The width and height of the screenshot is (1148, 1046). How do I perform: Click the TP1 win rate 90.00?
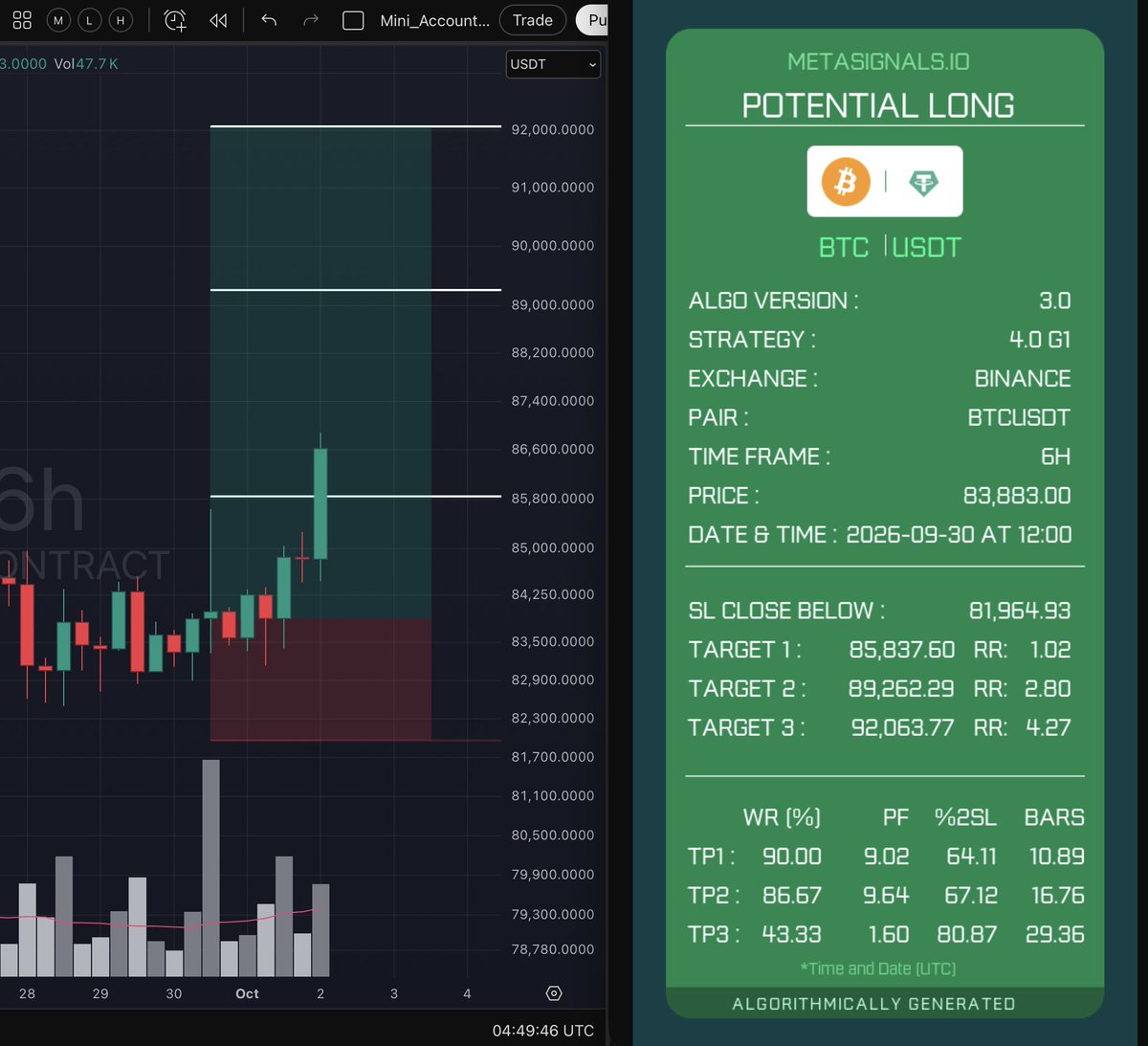[792, 857]
